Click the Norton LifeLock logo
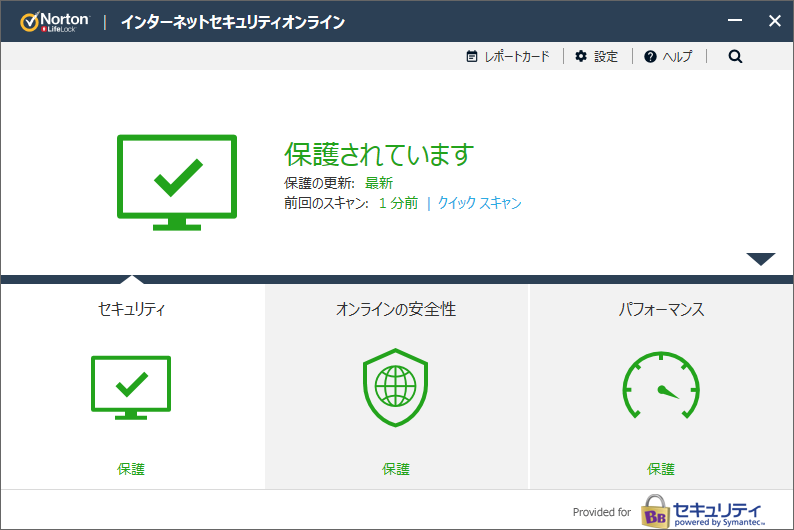The height and width of the screenshot is (530, 794). [55, 22]
